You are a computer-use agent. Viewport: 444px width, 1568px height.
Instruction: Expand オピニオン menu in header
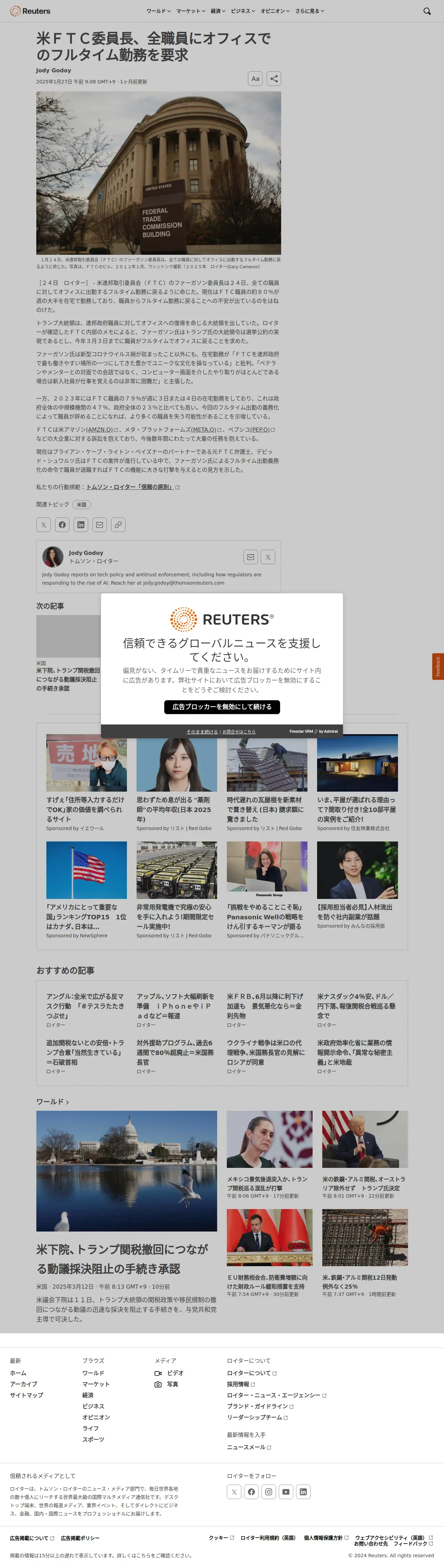tap(275, 11)
